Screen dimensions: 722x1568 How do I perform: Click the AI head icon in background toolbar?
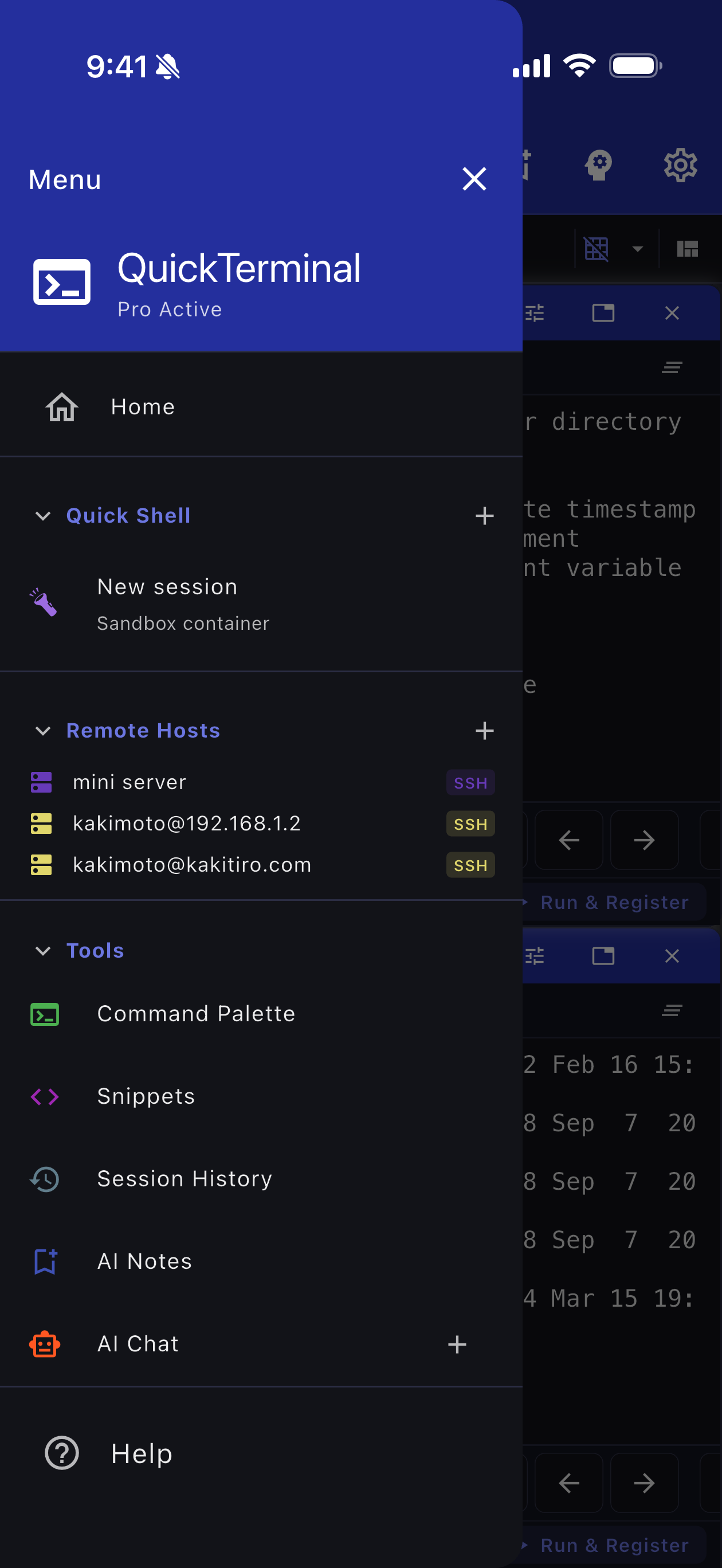[598, 165]
